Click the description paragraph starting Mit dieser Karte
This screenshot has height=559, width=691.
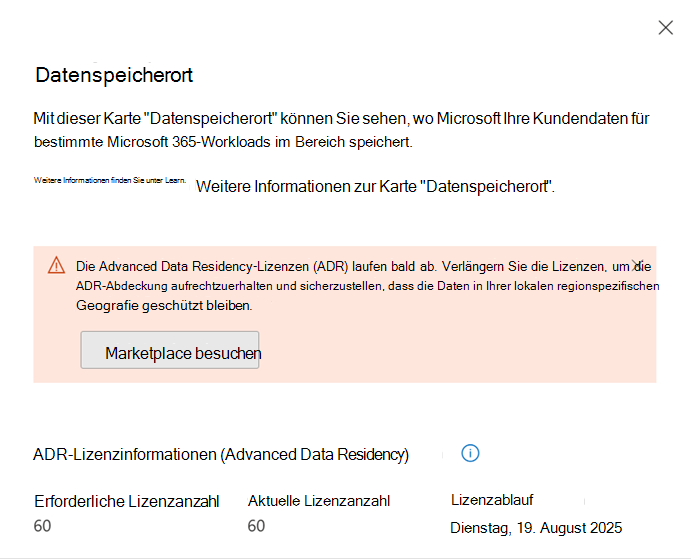point(342,130)
